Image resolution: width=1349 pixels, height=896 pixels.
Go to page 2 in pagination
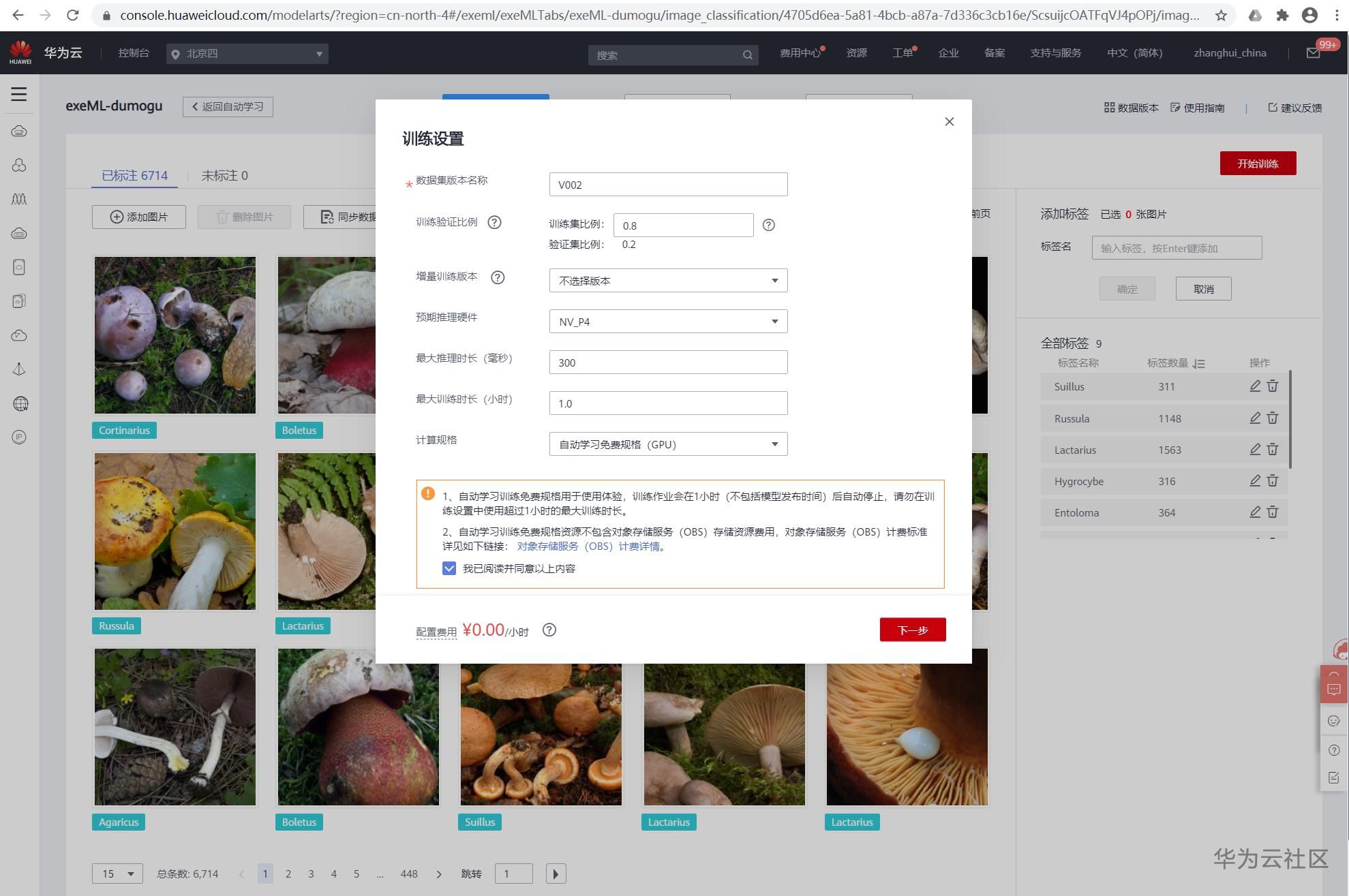point(288,874)
